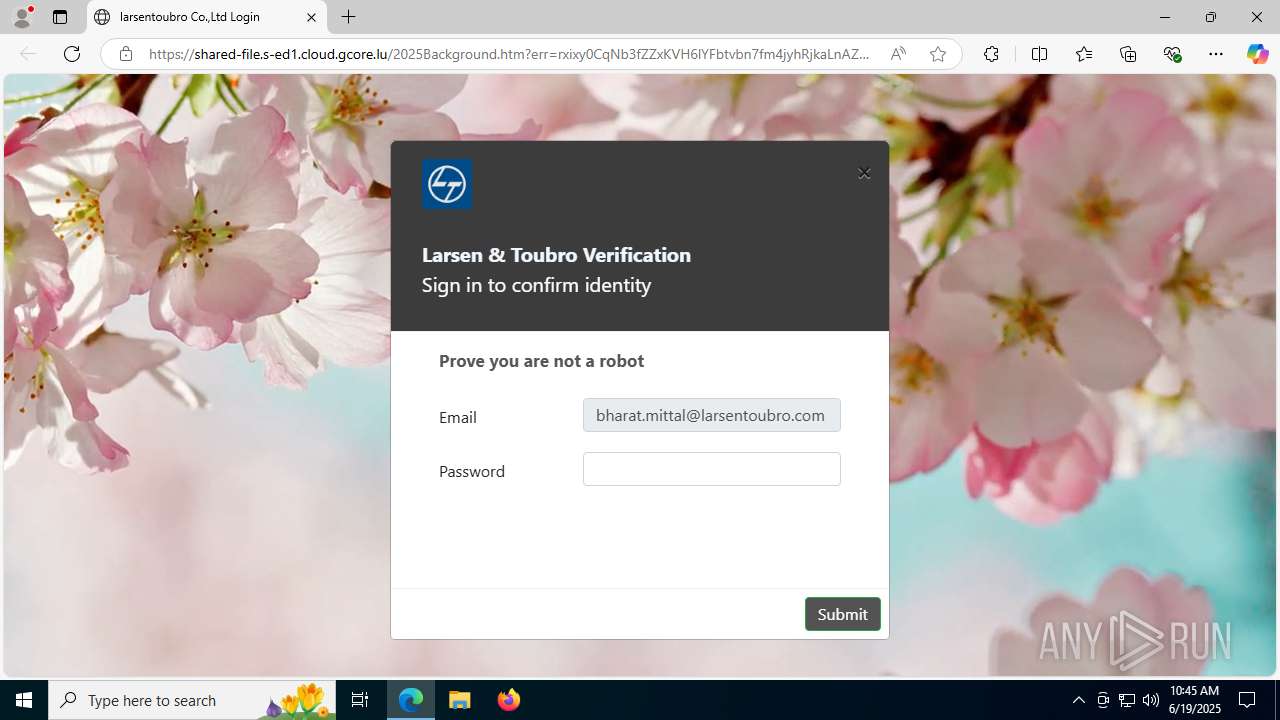The image size is (1280, 720).
Task: Toggle Split screen view
Action: pos(1039,54)
